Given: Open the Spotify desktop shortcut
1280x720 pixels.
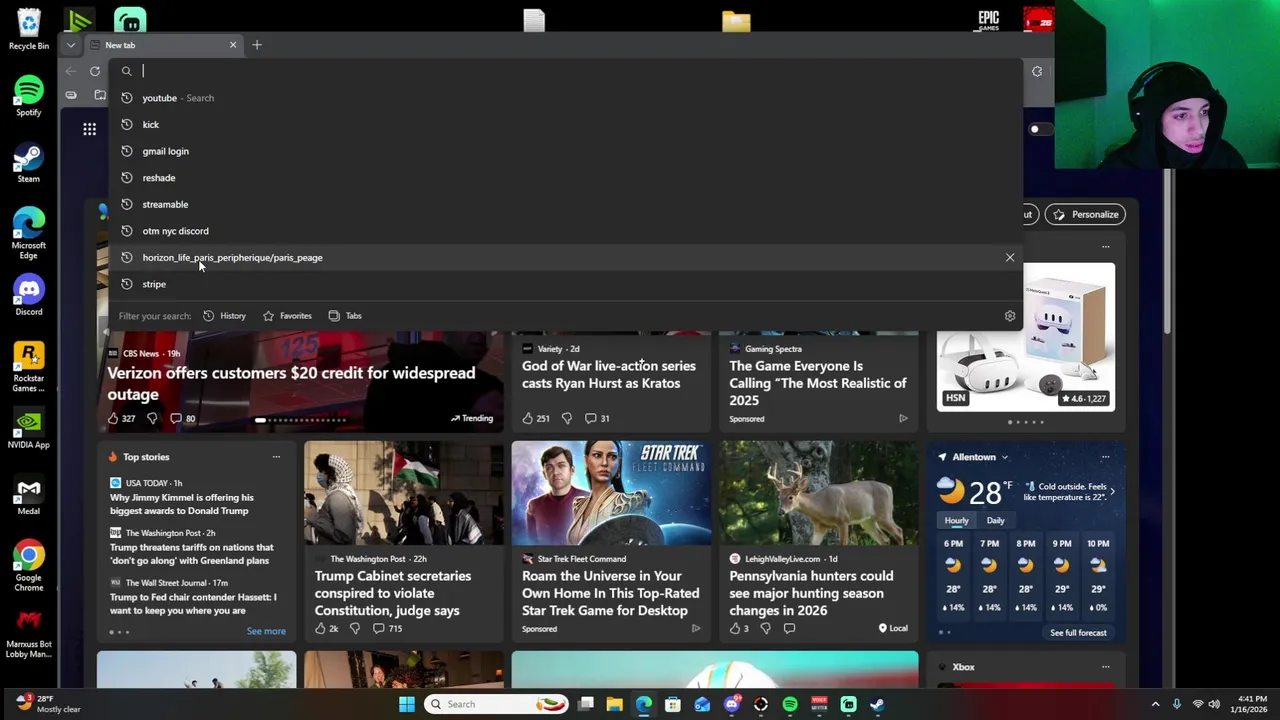Looking at the screenshot, I should [29, 97].
